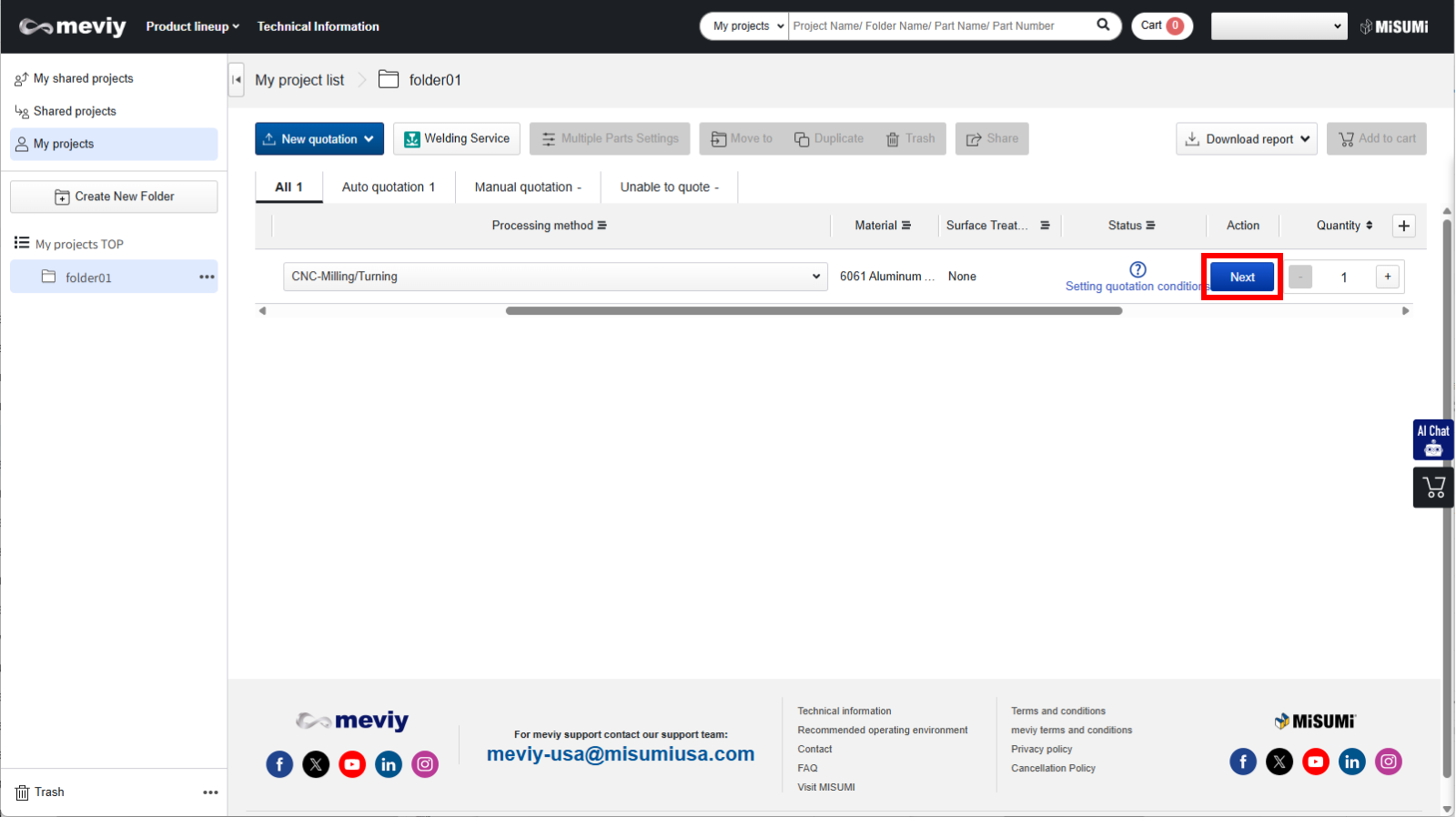The image size is (1456, 817).
Task: Increase quantity with plus stepper
Action: pyautogui.click(x=1387, y=277)
